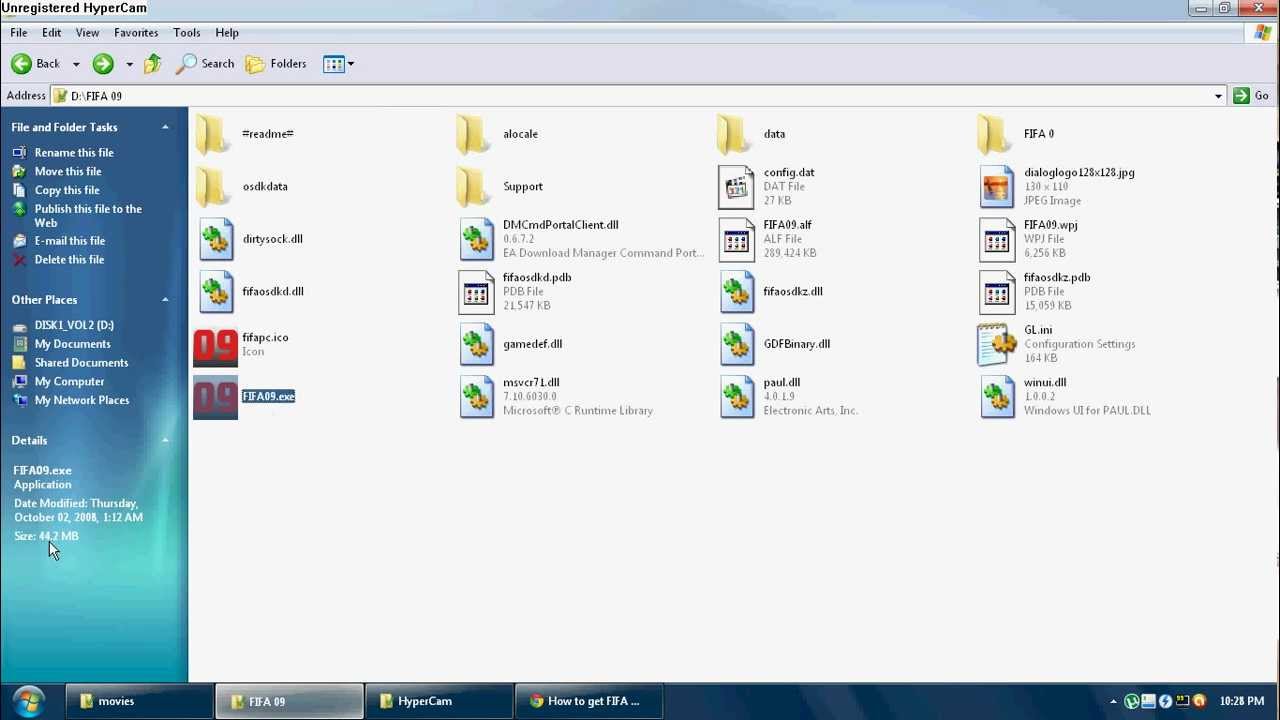Image resolution: width=1280 pixels, height=720 pixels.
Task: Open the Edit menu
Action: click(51, 33)
